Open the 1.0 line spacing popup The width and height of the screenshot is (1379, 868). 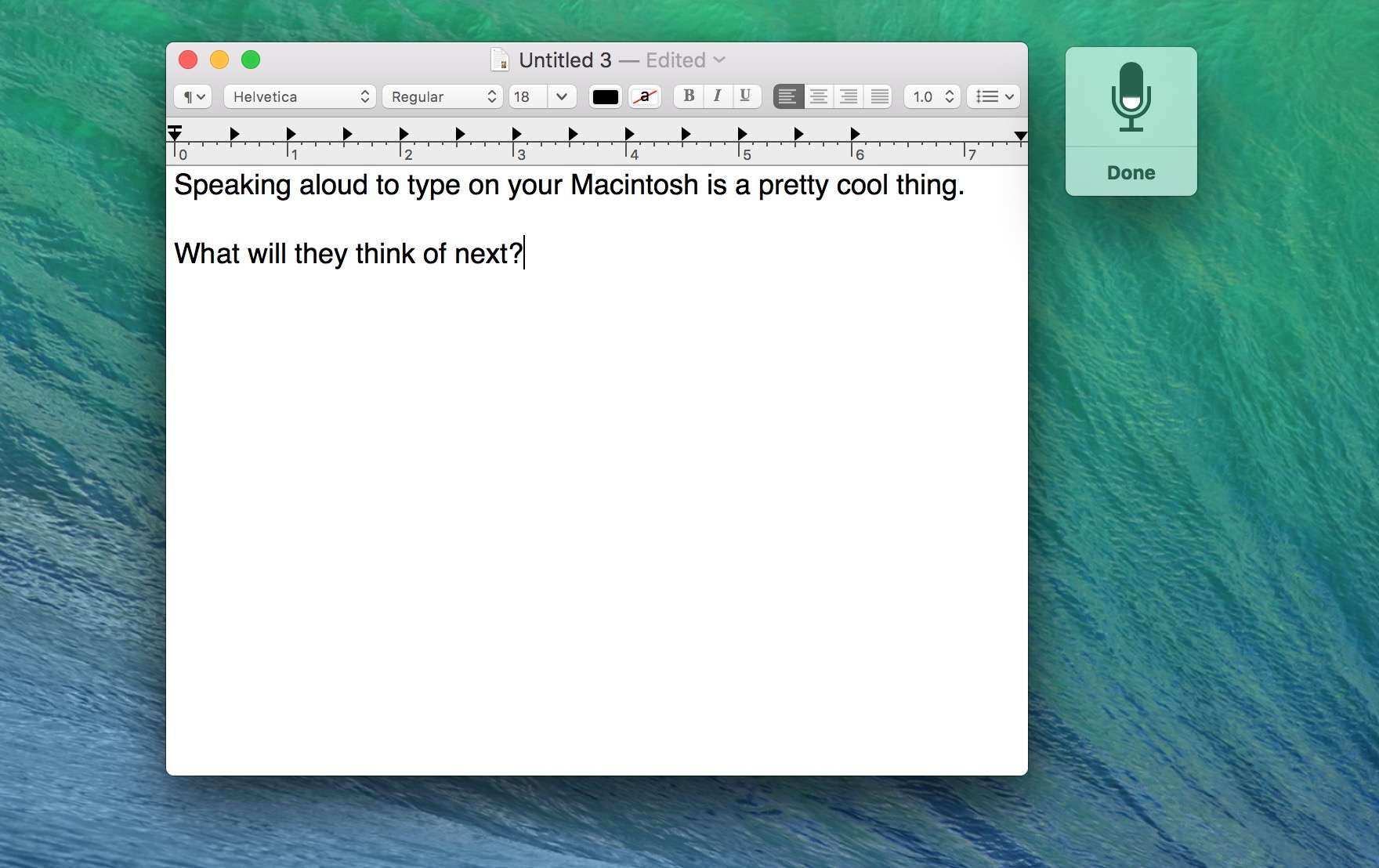pyautogui.click(x=932, y=96)
